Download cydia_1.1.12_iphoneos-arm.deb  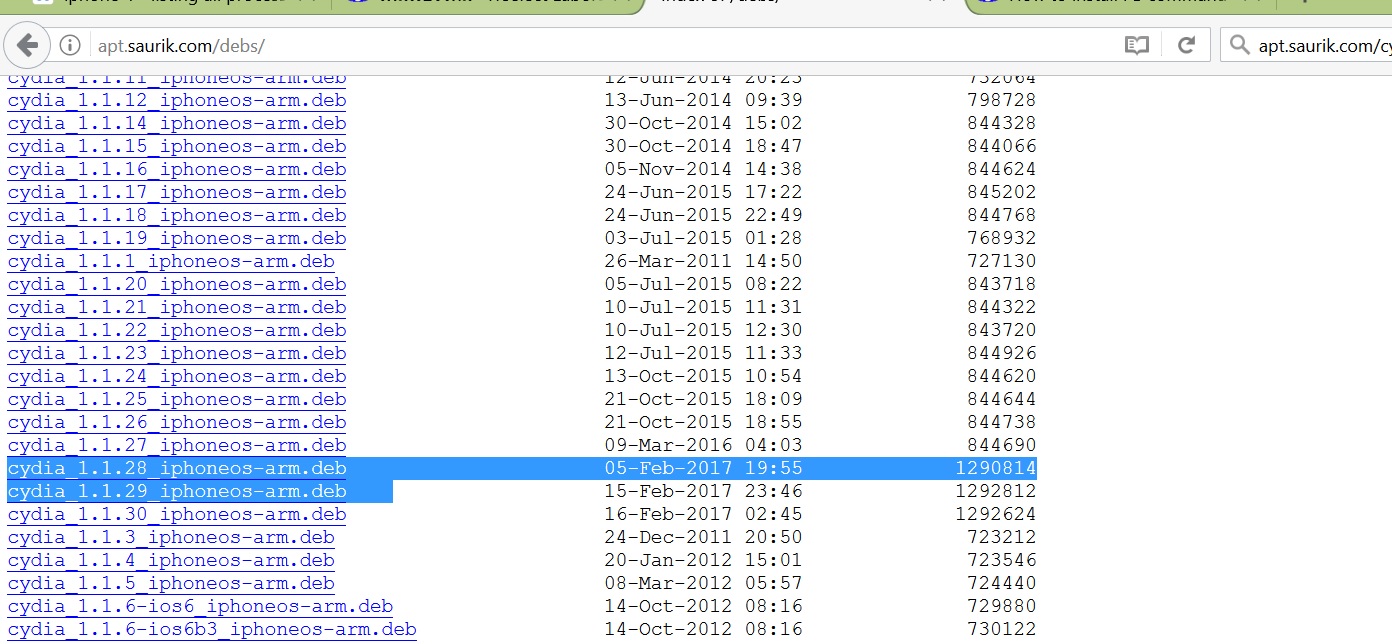point(177,100)
